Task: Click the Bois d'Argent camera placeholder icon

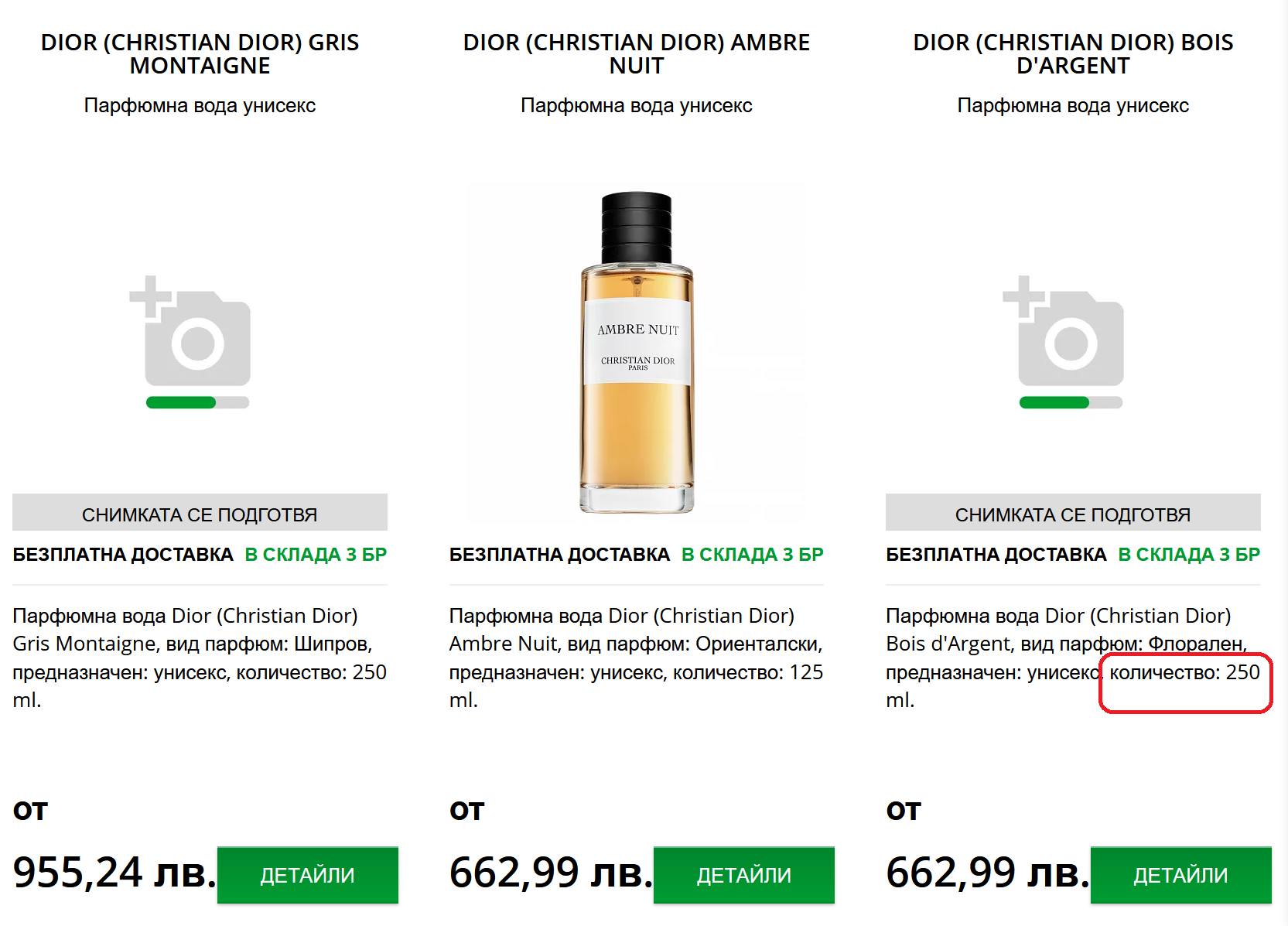Action: [1064, 330]
